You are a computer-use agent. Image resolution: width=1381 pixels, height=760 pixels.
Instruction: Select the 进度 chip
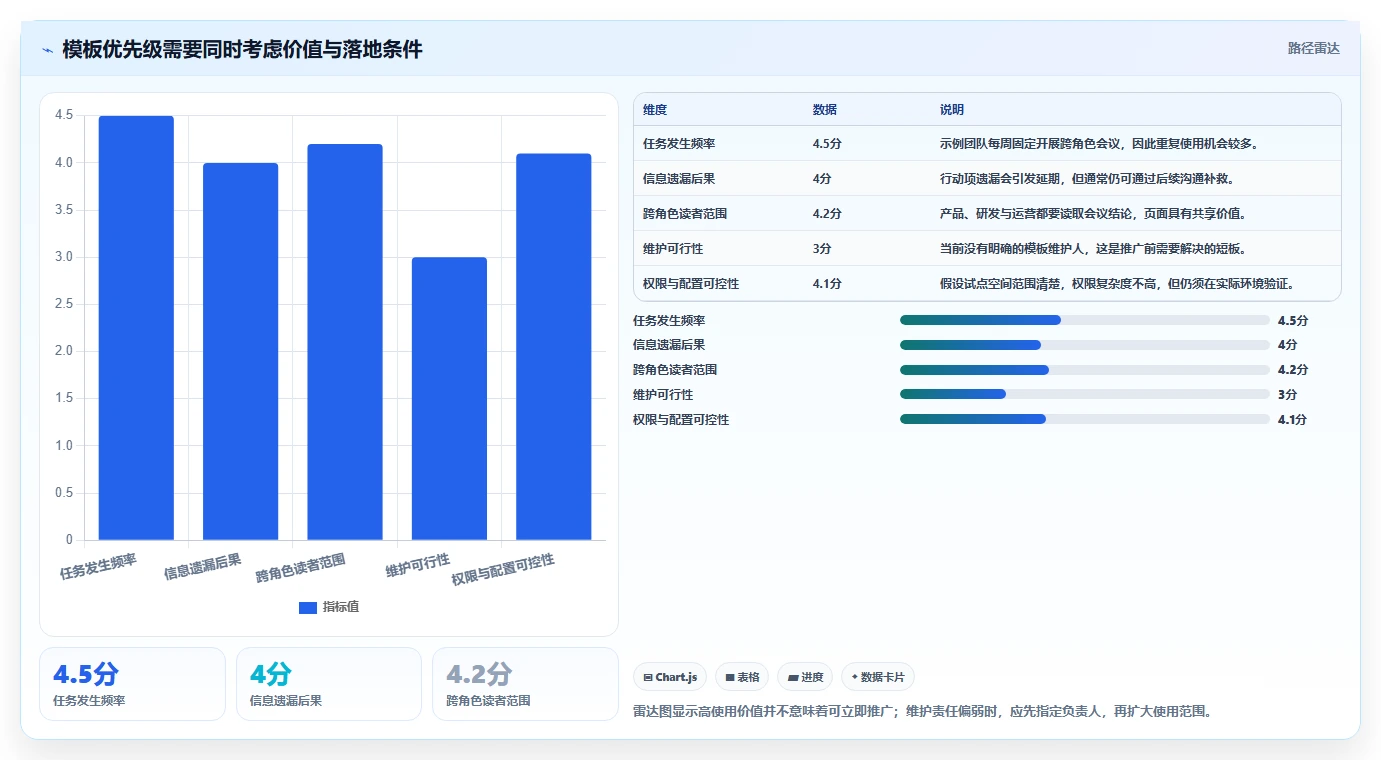coord(805,677)
